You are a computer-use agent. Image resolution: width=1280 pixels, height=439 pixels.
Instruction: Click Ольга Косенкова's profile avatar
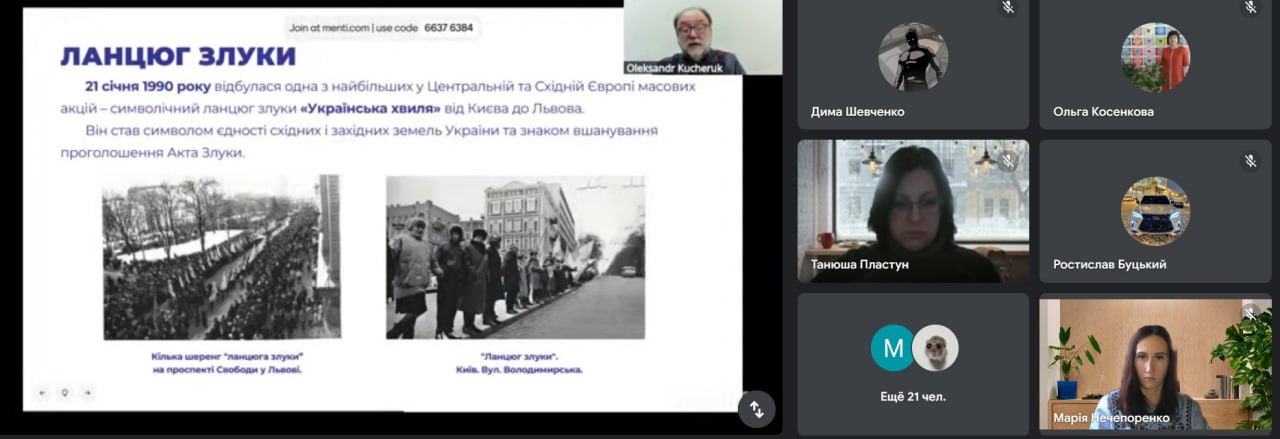[1155, 57]
